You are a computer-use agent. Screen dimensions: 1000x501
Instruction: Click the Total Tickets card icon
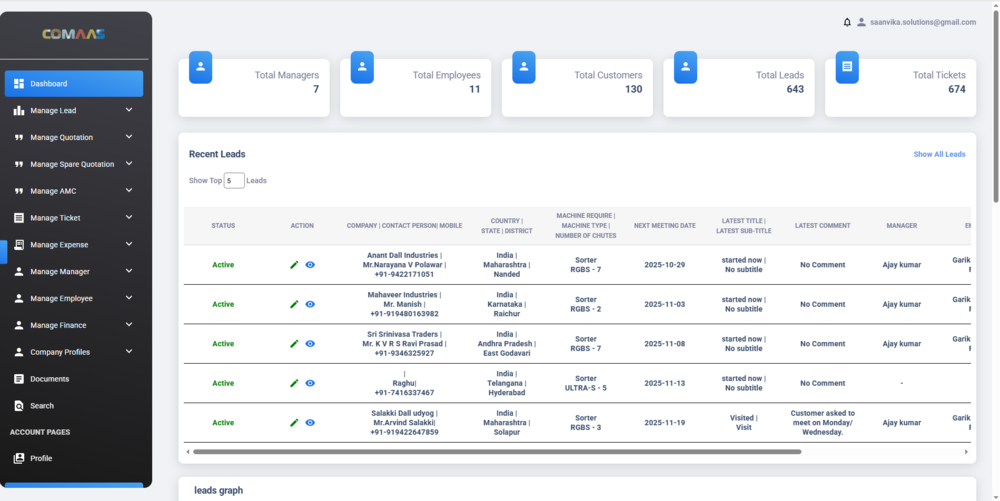click(847, 67)
